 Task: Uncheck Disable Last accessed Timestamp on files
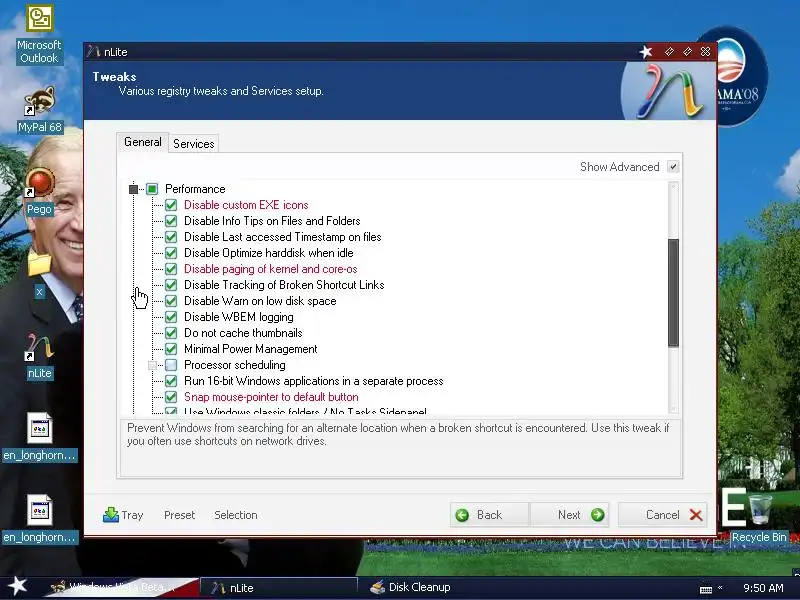point(171,237)
